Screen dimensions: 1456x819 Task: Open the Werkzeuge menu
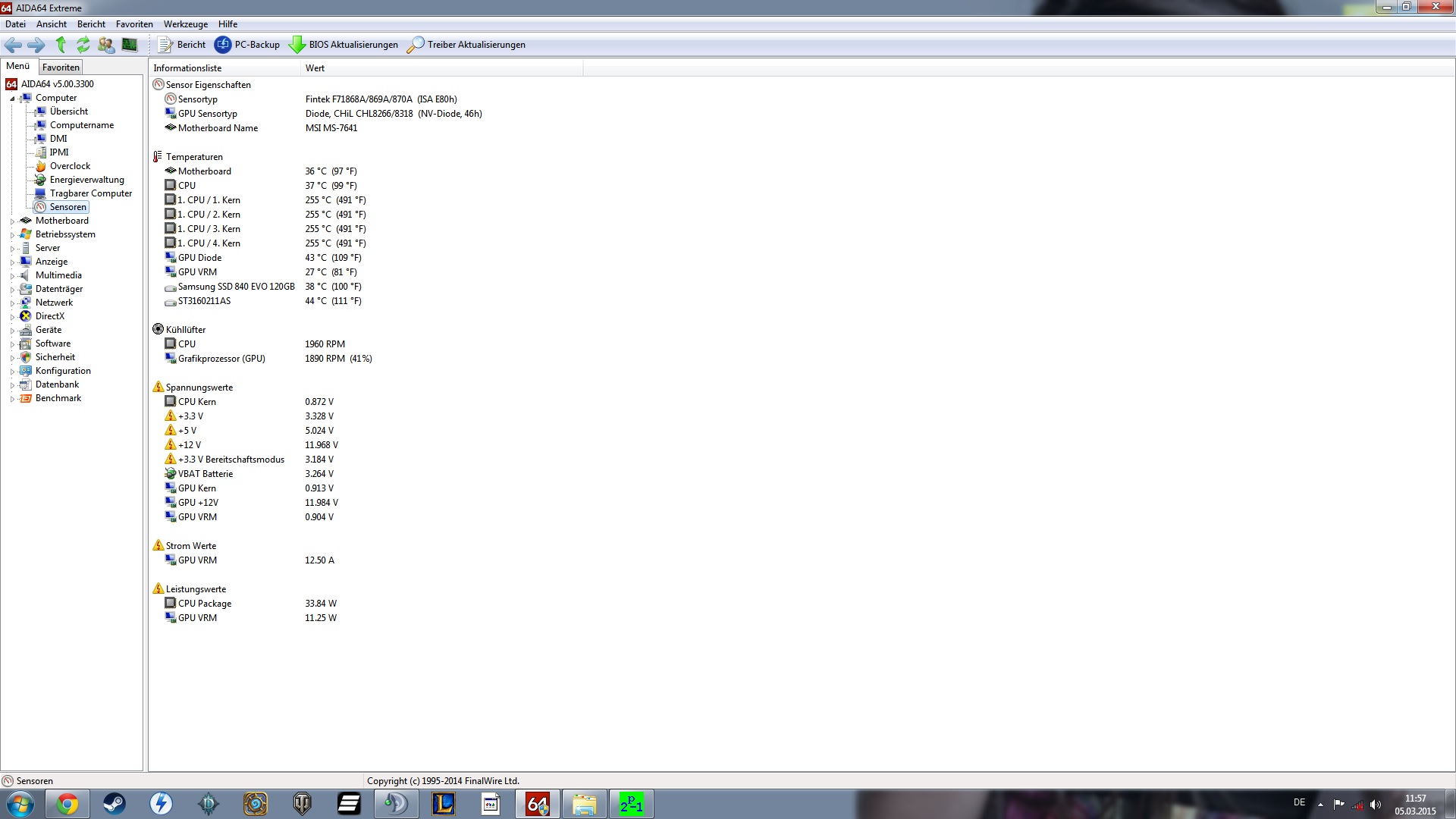[x=185, y=24]
